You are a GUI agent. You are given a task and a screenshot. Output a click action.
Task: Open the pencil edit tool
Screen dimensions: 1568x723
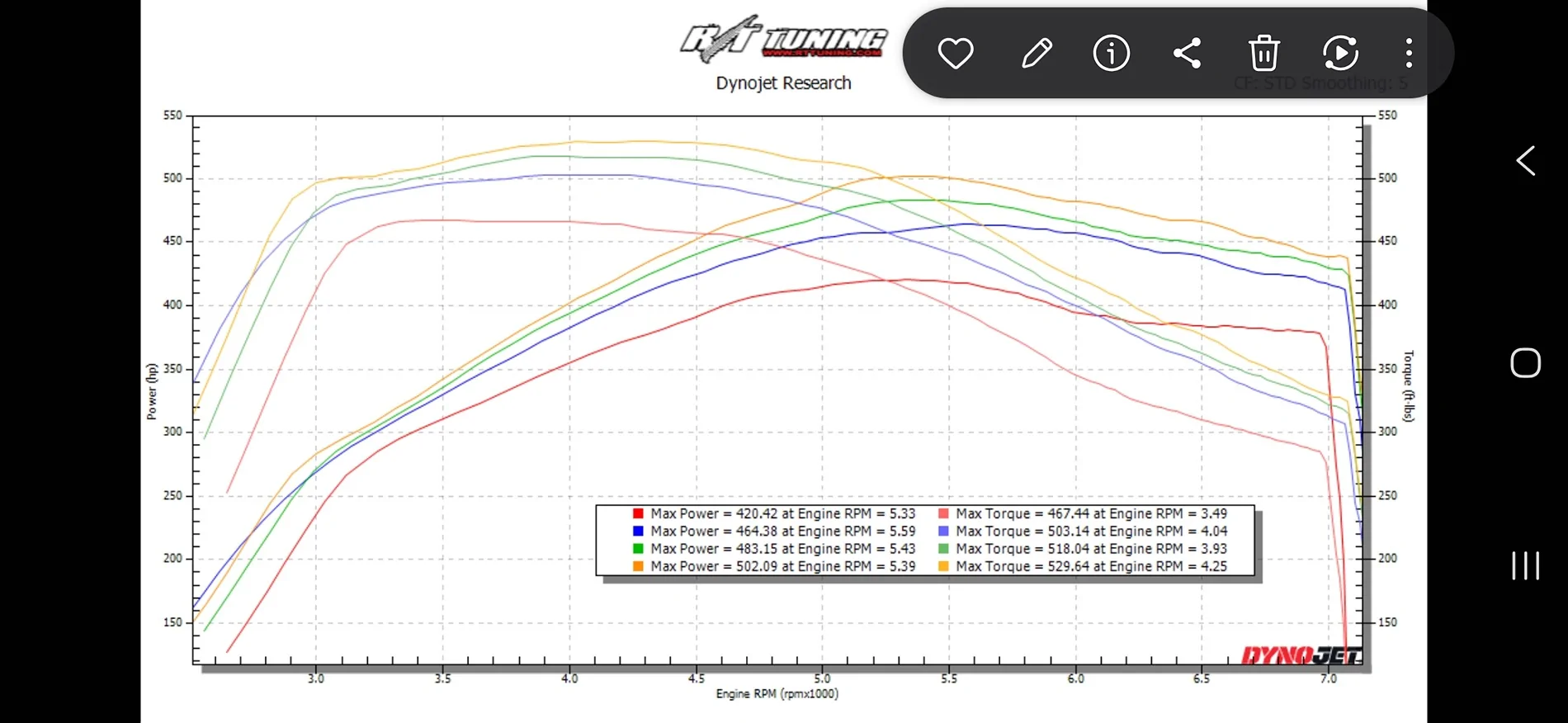click(1037, 54)
